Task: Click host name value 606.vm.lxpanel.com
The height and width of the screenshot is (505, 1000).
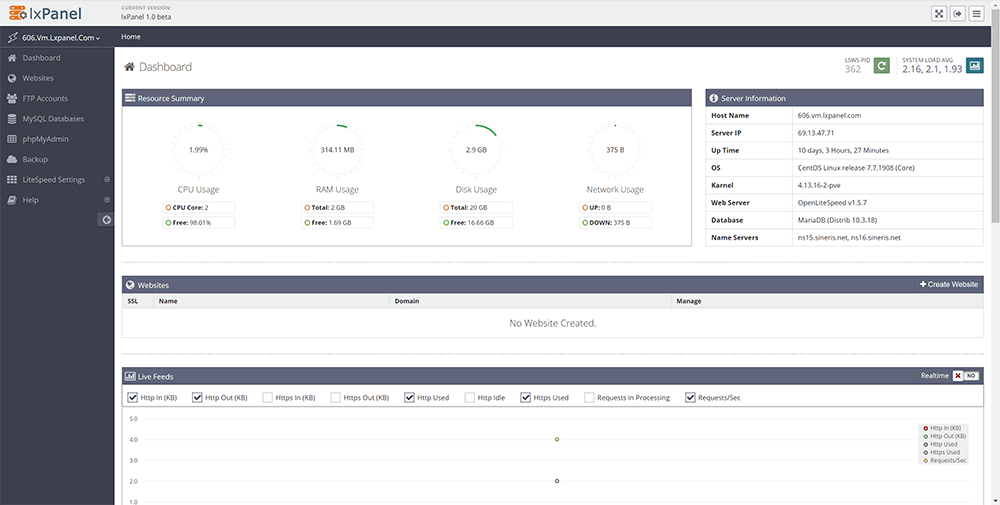Action: pos(829,116)
